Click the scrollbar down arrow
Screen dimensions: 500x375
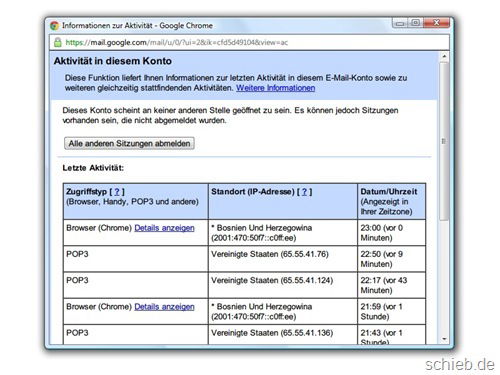[444, 339]
